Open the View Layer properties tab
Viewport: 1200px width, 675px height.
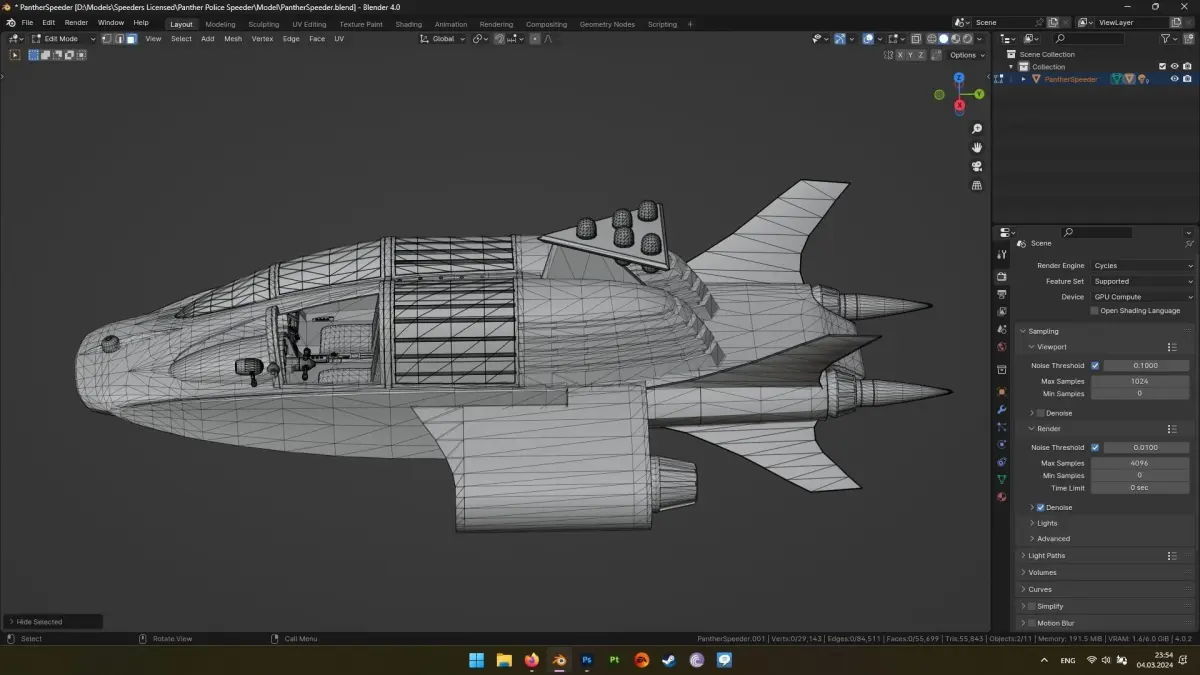point(1002,311)
